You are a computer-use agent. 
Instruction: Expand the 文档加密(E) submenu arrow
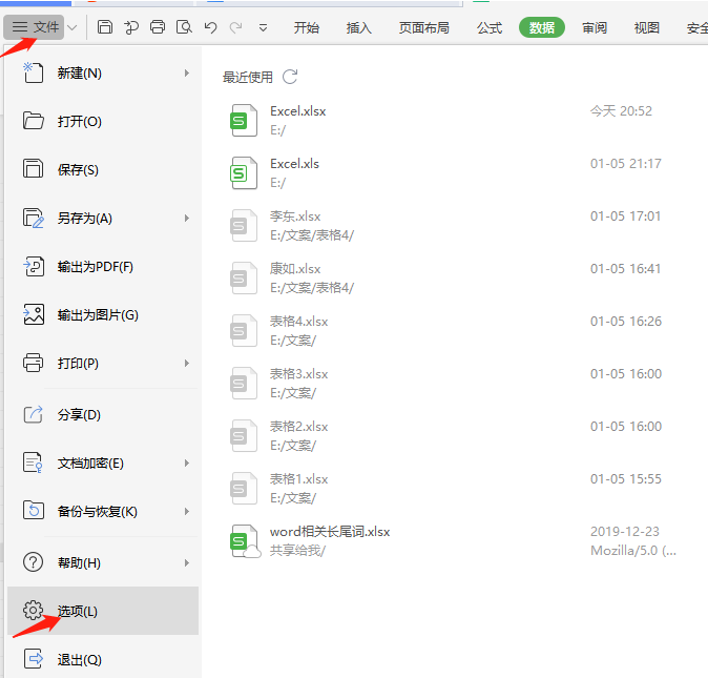186,463
